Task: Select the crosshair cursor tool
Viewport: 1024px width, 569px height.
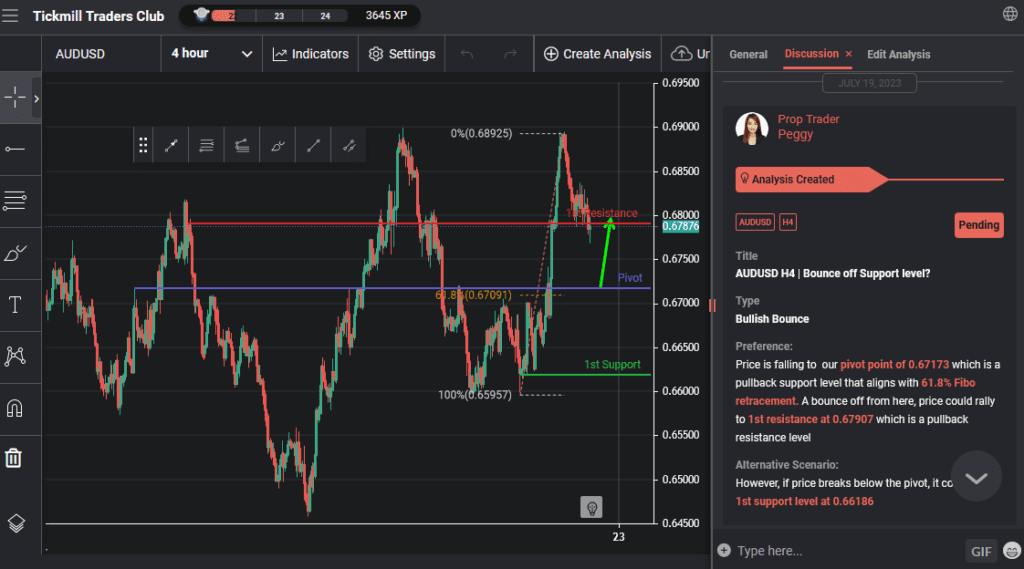Action: point(16,98)
